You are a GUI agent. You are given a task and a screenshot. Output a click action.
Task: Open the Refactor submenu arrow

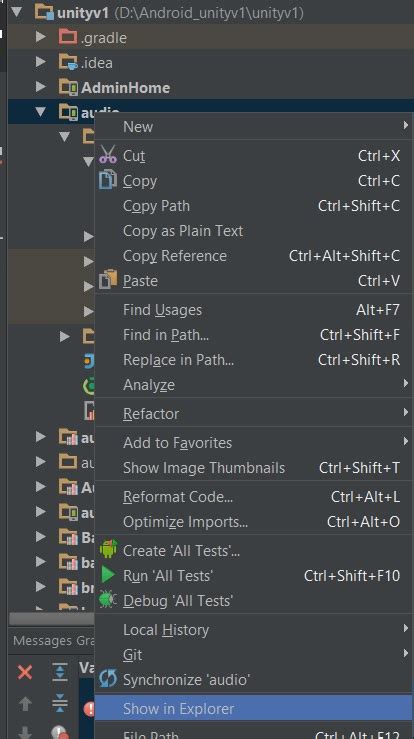point(405,412)
